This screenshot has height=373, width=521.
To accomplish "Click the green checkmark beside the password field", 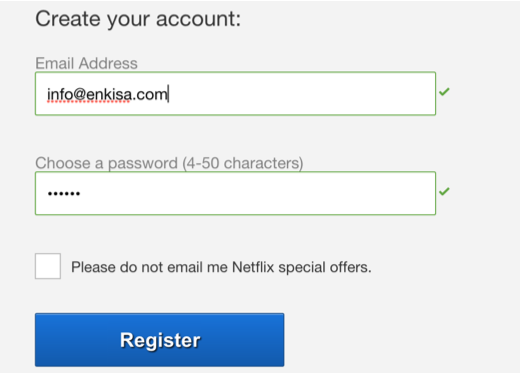I will coord(444,191).
